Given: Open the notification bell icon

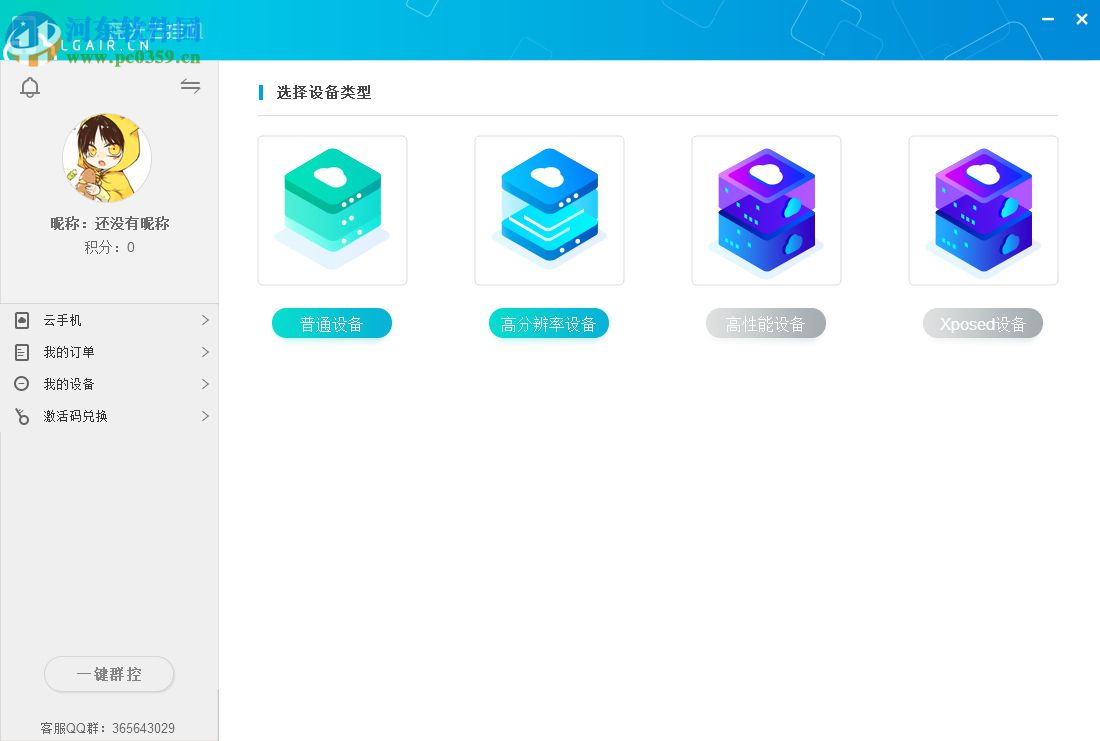Looking at the screenshot, I should 30,87.
